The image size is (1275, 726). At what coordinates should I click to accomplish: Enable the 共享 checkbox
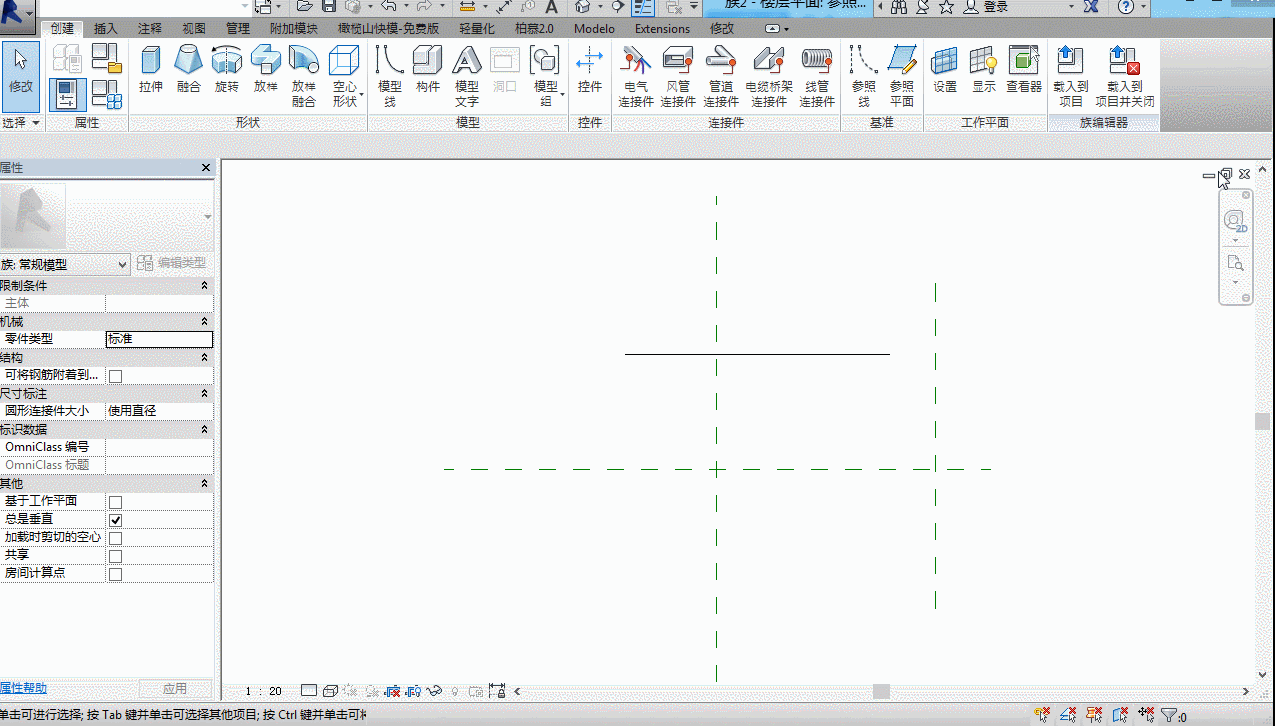click(115, 556)
